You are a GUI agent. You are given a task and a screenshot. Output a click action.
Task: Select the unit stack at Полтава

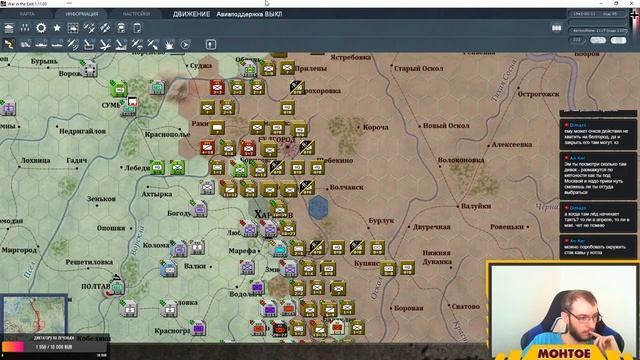point(118,287)
